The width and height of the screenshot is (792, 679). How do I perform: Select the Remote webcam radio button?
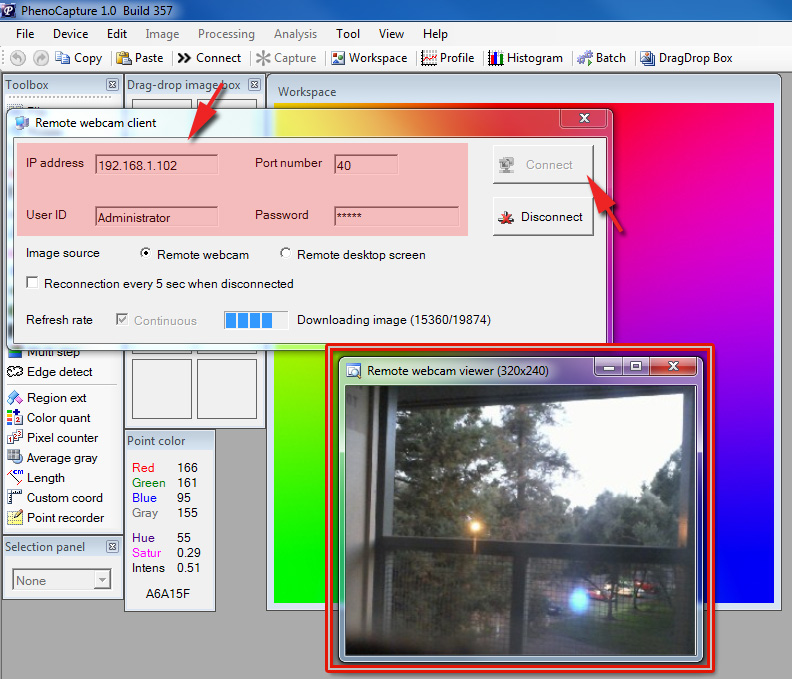pos(146,254)
